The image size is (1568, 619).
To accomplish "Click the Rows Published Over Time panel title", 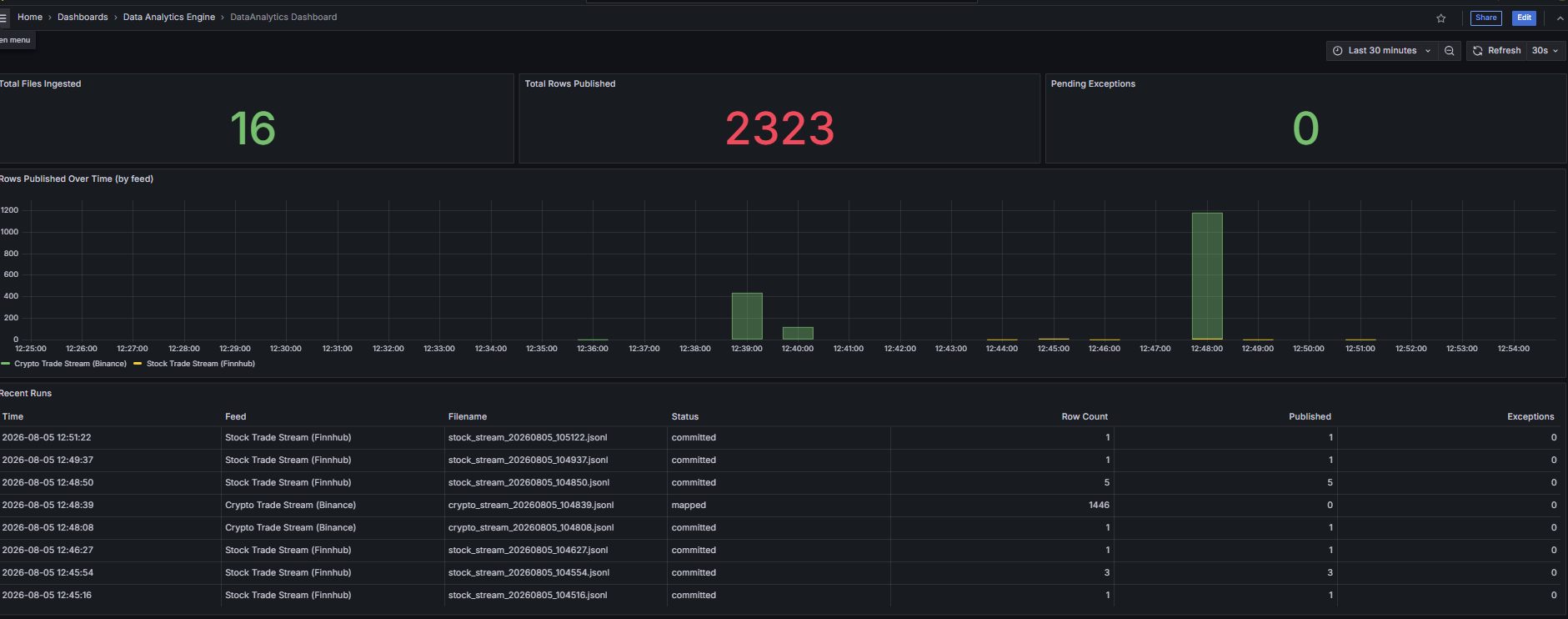I will pyautogui.click(x=77, y=179).
